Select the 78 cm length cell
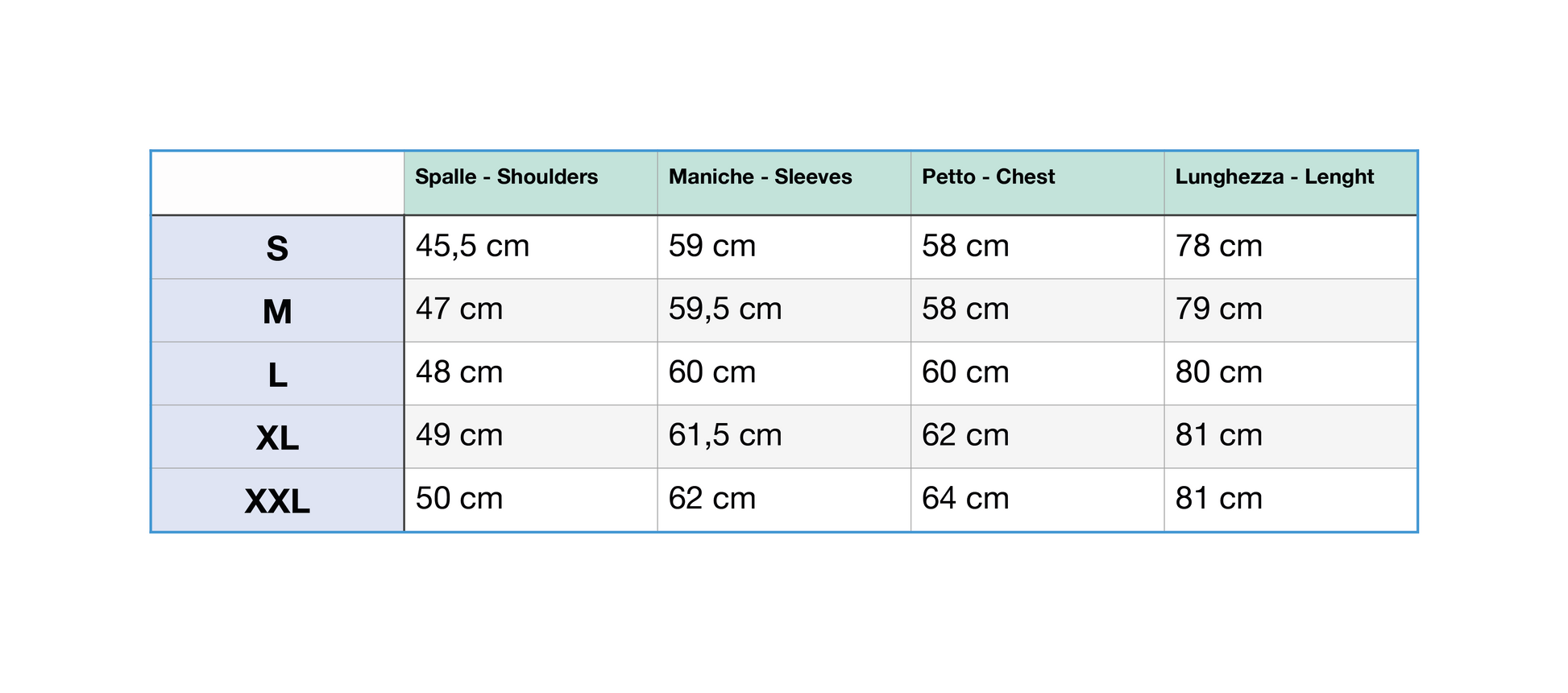 pyautogui.click(x=1218, y=247)
